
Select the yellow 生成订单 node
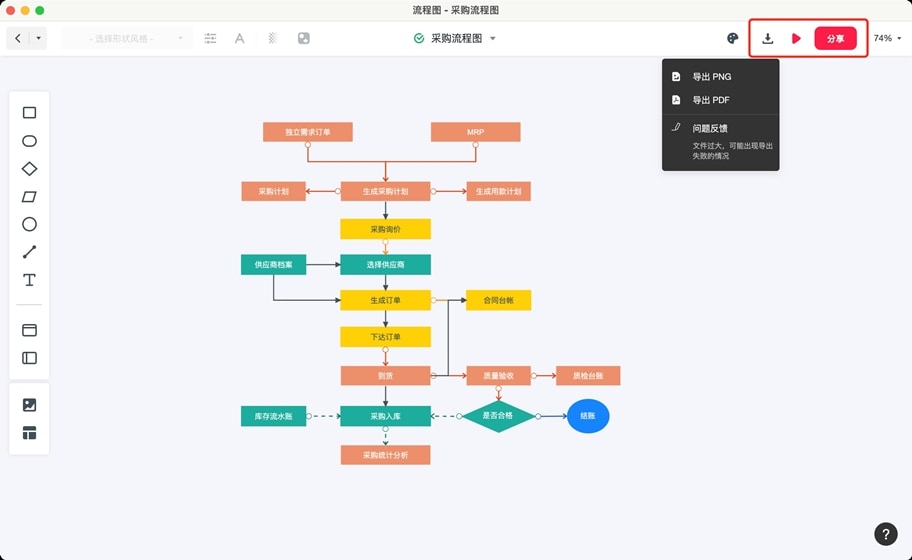coord(385,300)
